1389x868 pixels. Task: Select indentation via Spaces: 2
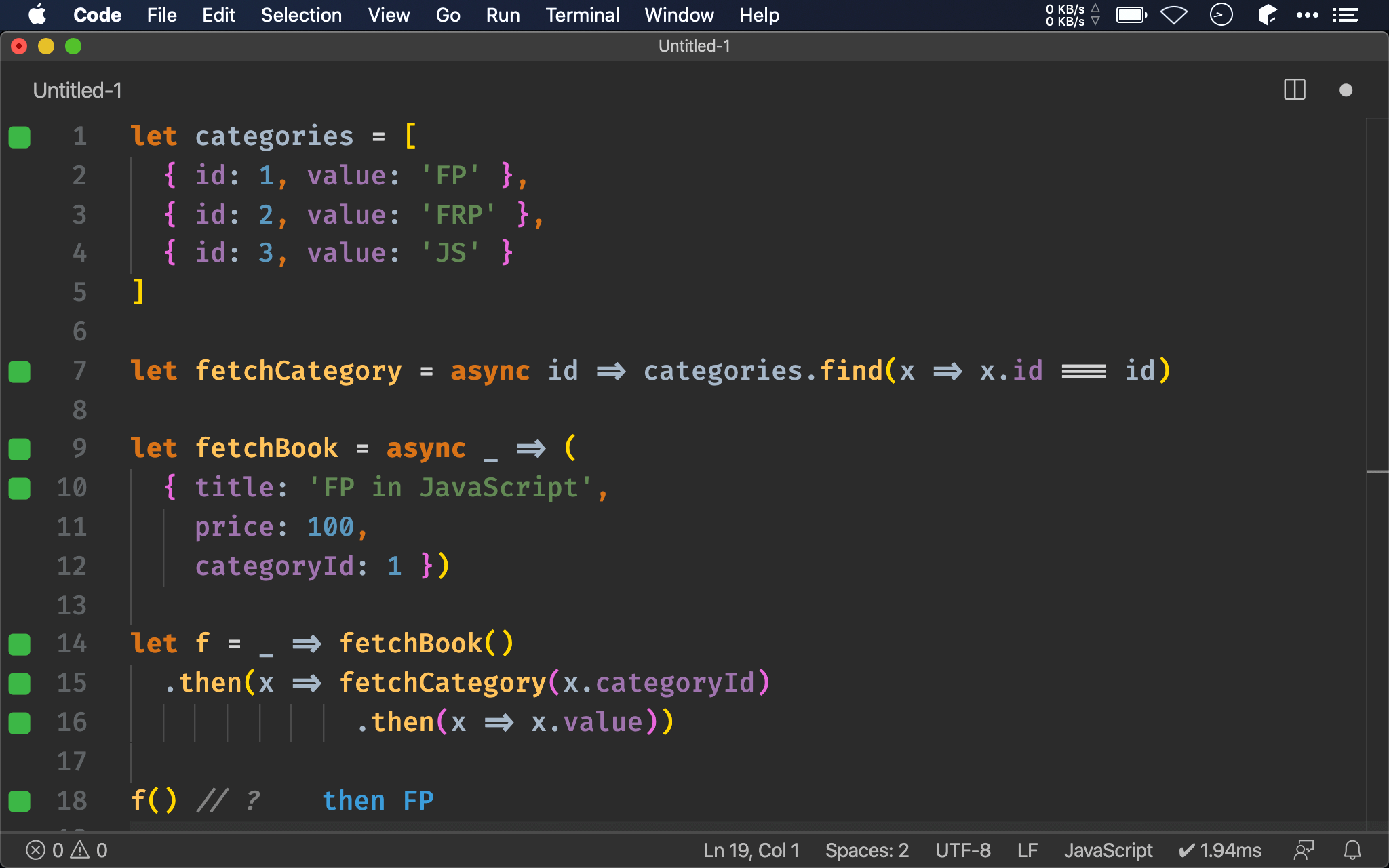pyautogui.click(x=866, y=850)
